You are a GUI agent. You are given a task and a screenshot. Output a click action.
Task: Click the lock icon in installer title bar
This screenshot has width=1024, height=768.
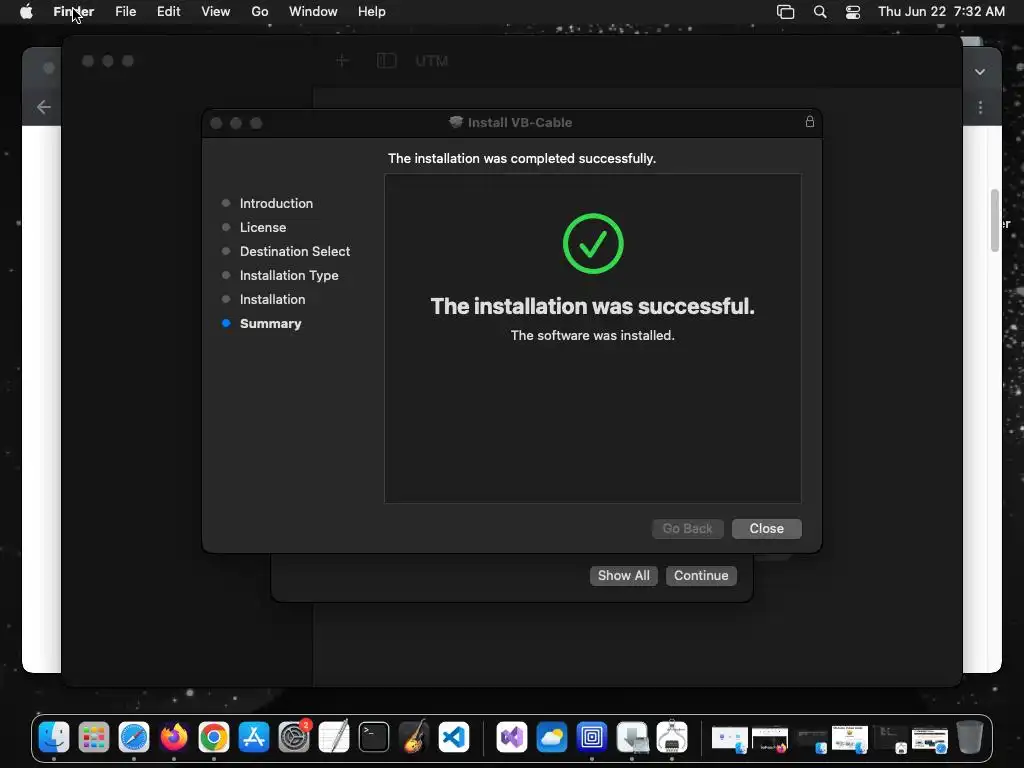pos(810,121)
